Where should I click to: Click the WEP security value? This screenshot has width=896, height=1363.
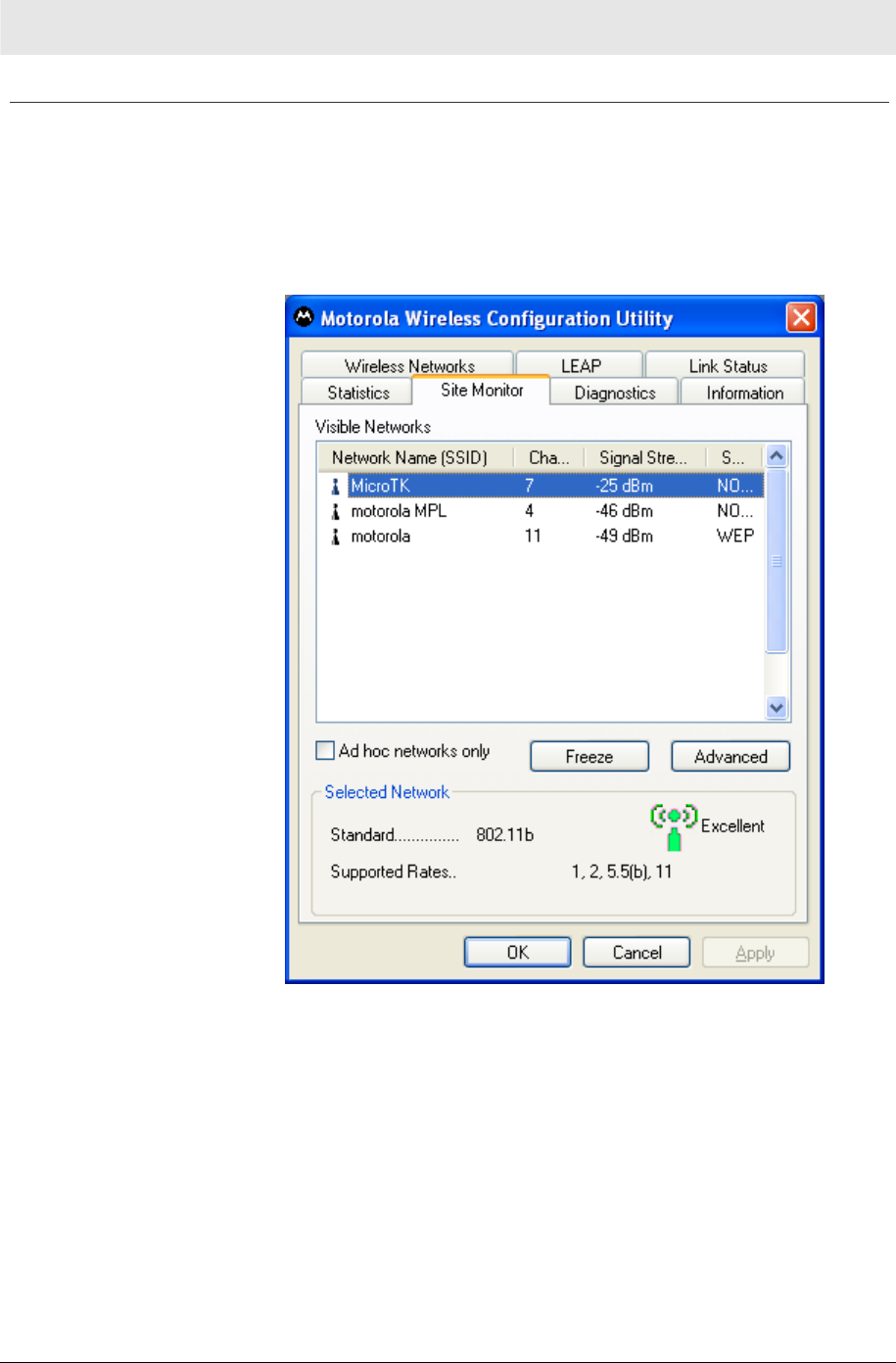coord(735,537)
